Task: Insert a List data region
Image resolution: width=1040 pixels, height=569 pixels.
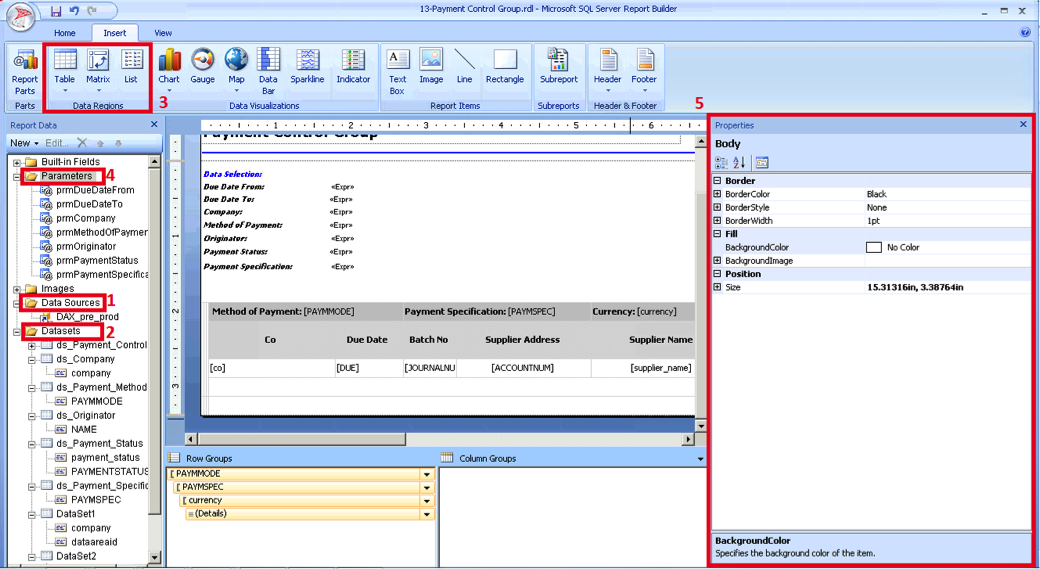Action: (131, 66)
